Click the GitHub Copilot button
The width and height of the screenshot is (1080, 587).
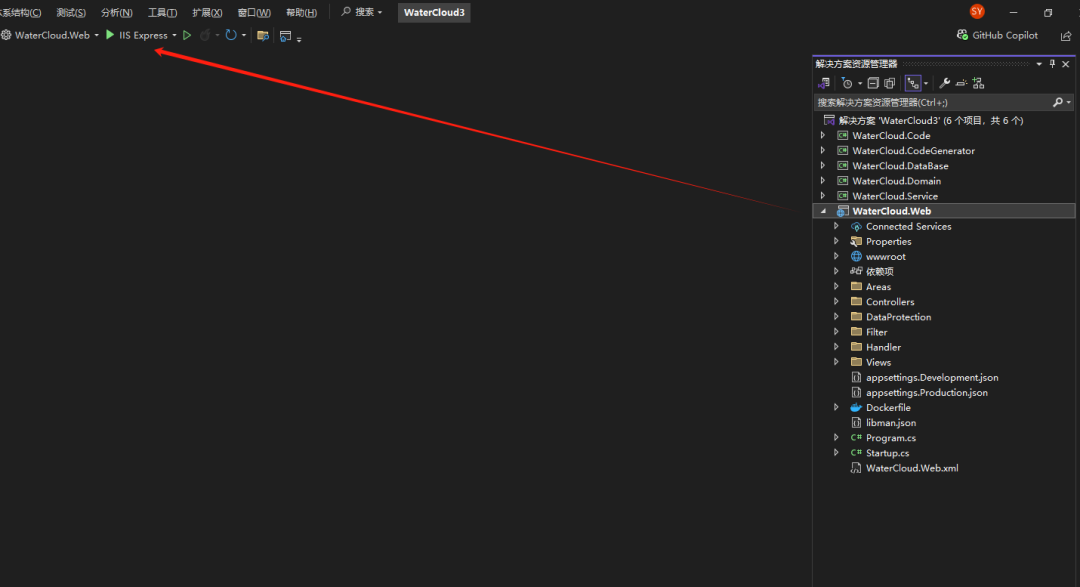coord(997,35)
